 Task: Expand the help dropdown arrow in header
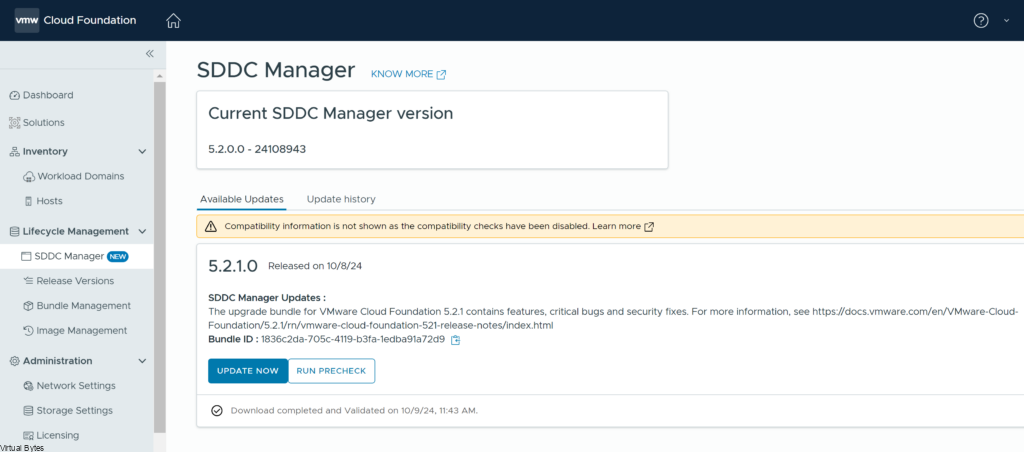[1006, 21]
